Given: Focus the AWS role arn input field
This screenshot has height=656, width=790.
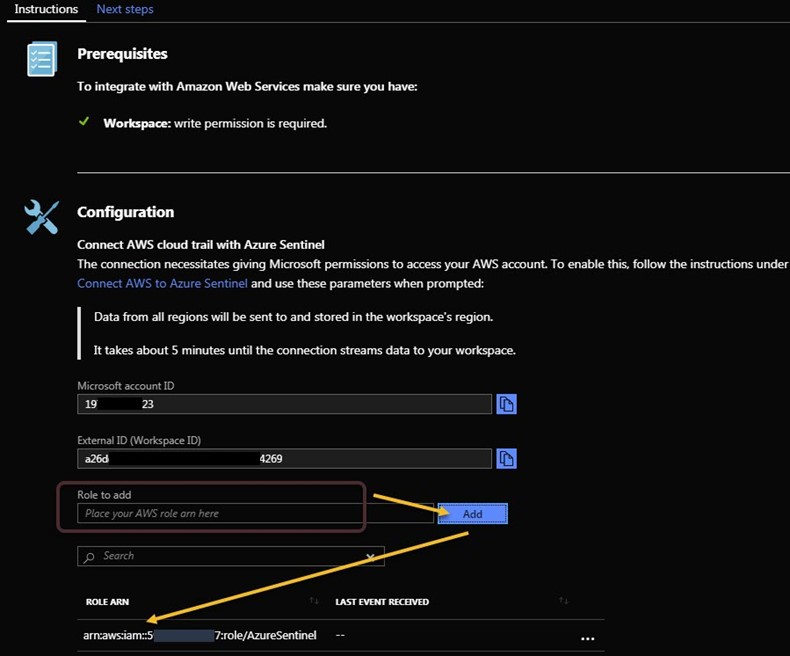Looking at the screenshot, I should [x=220, y=513].
